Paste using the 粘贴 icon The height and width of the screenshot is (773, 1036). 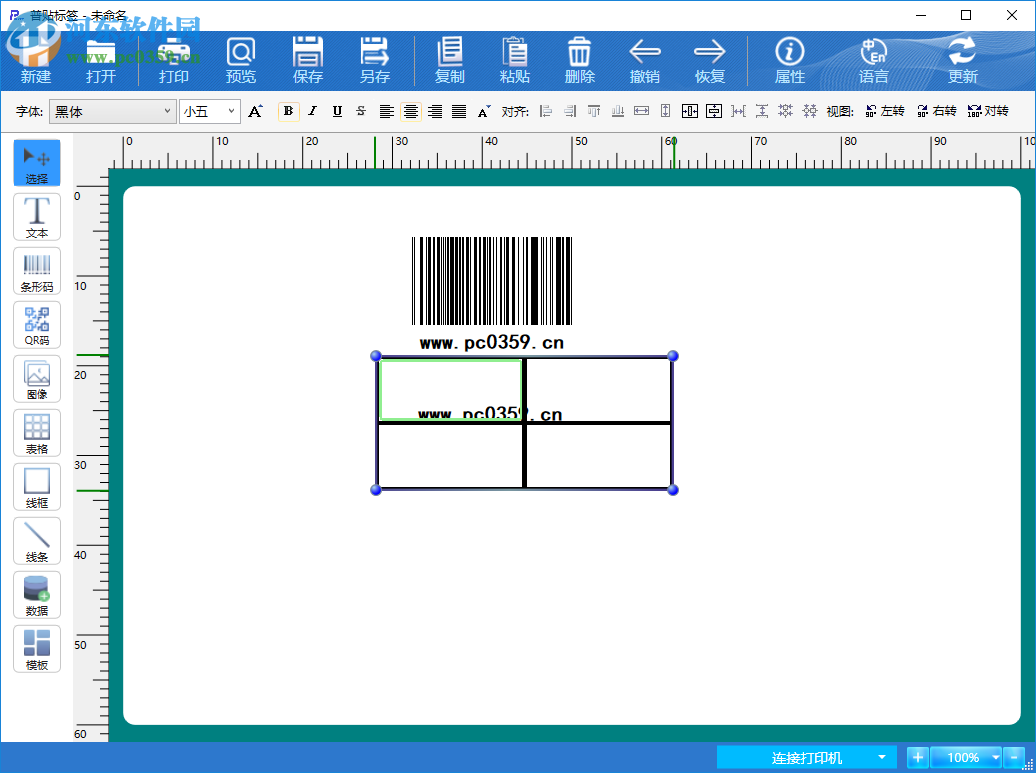515,60
